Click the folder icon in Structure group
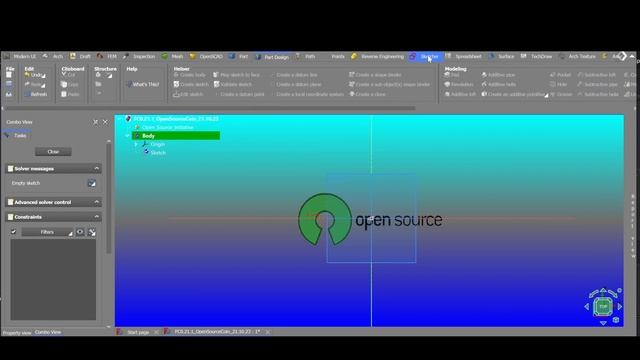 click(98, 84)
